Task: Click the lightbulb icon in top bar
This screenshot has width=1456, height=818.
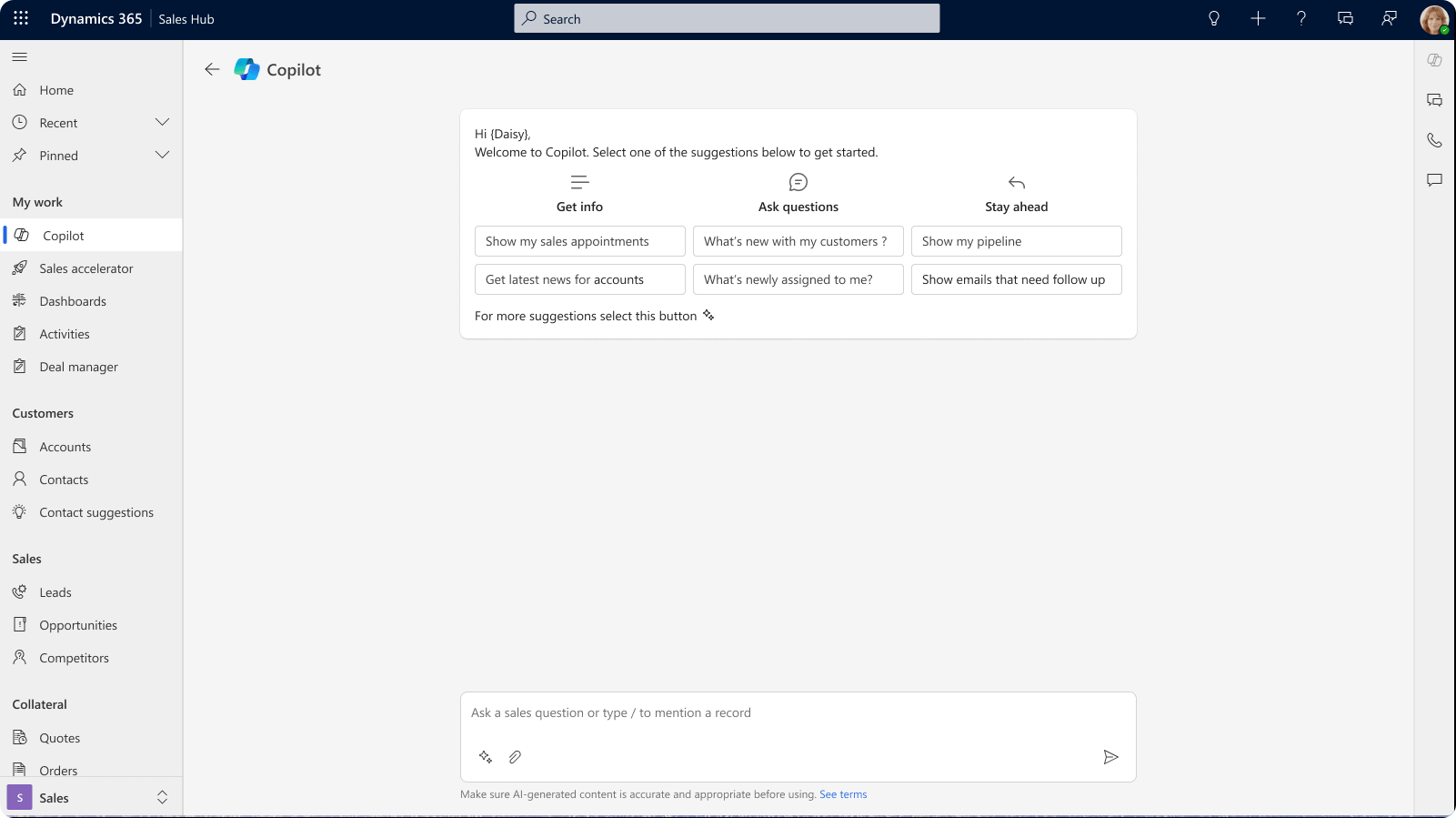Action: coord(1213,18)
